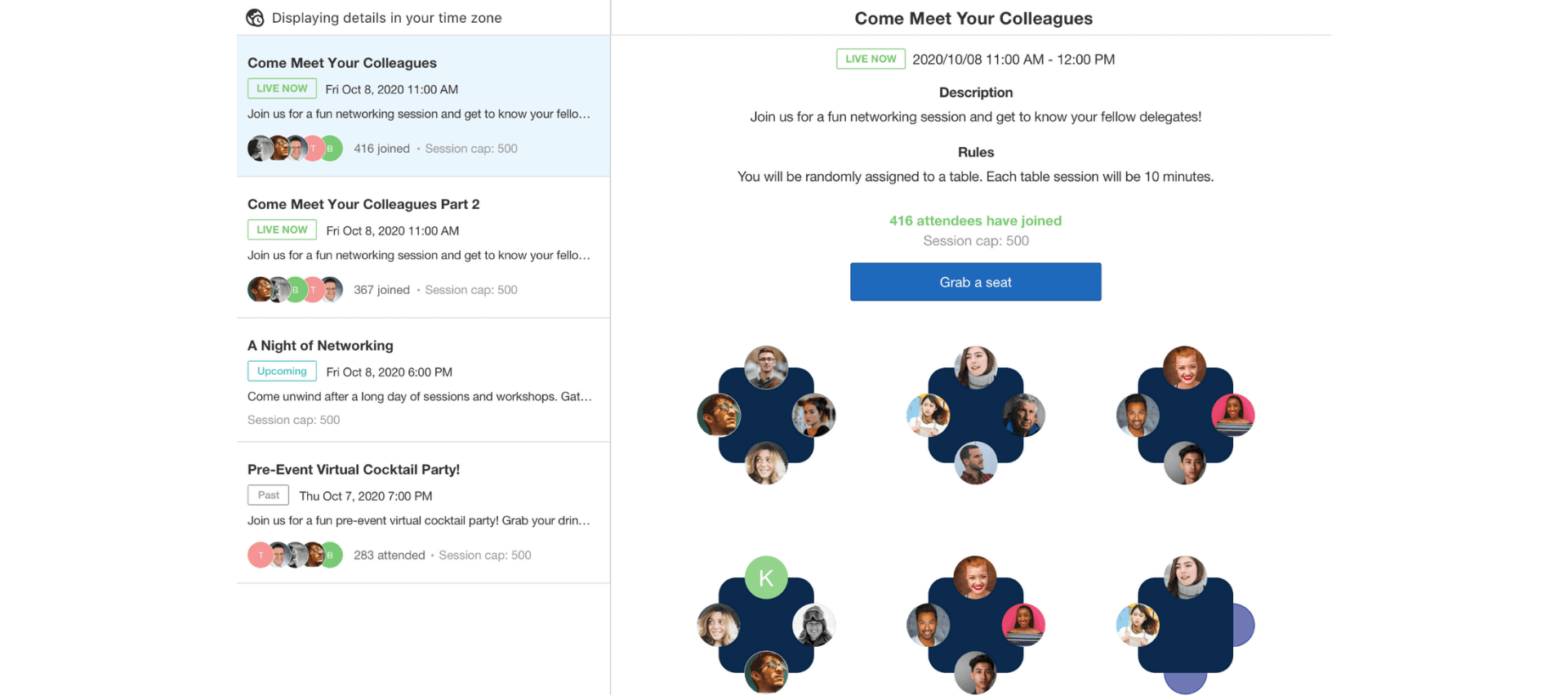Click the green "K" avatar seat
1568x700 pixels.
[766, 578]
